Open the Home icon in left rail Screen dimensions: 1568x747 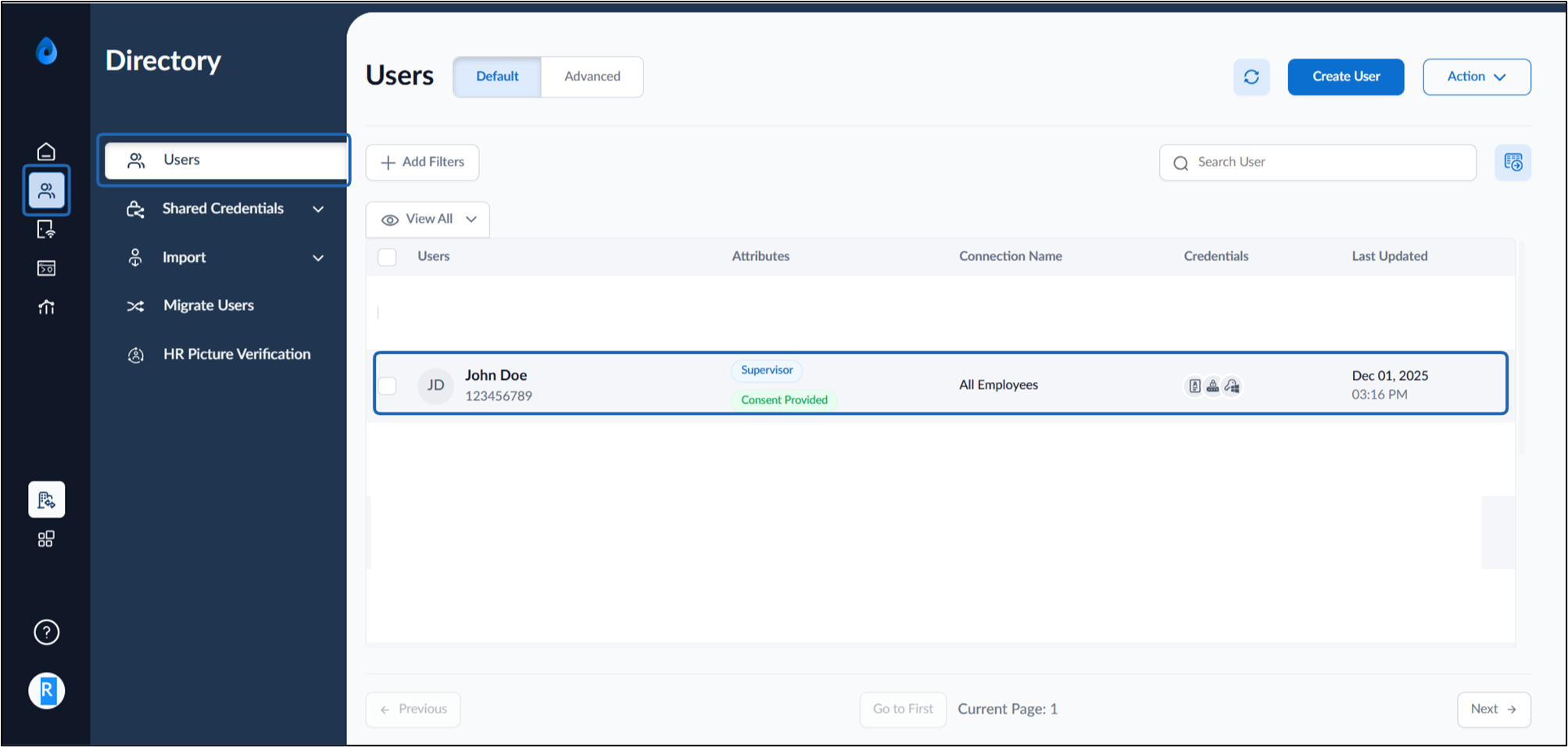pos(46,151)
